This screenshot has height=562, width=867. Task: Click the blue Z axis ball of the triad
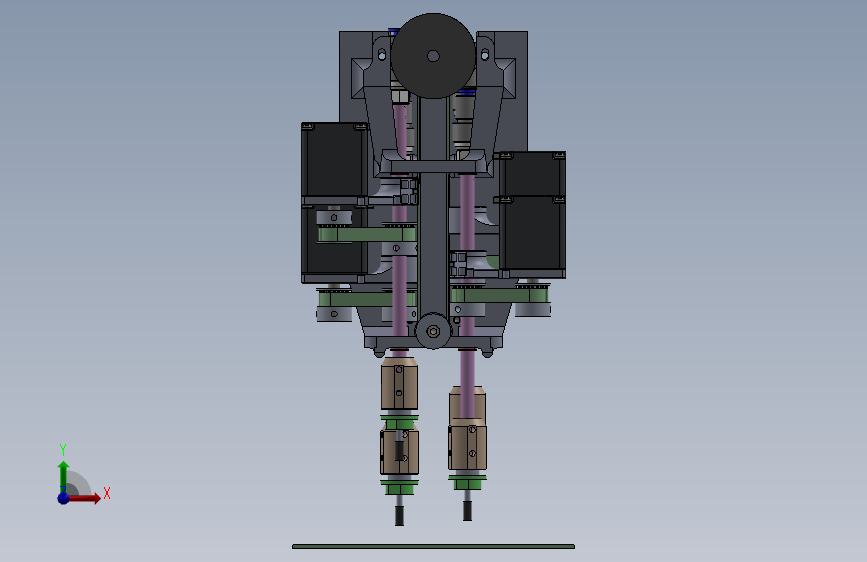(64, 498)
